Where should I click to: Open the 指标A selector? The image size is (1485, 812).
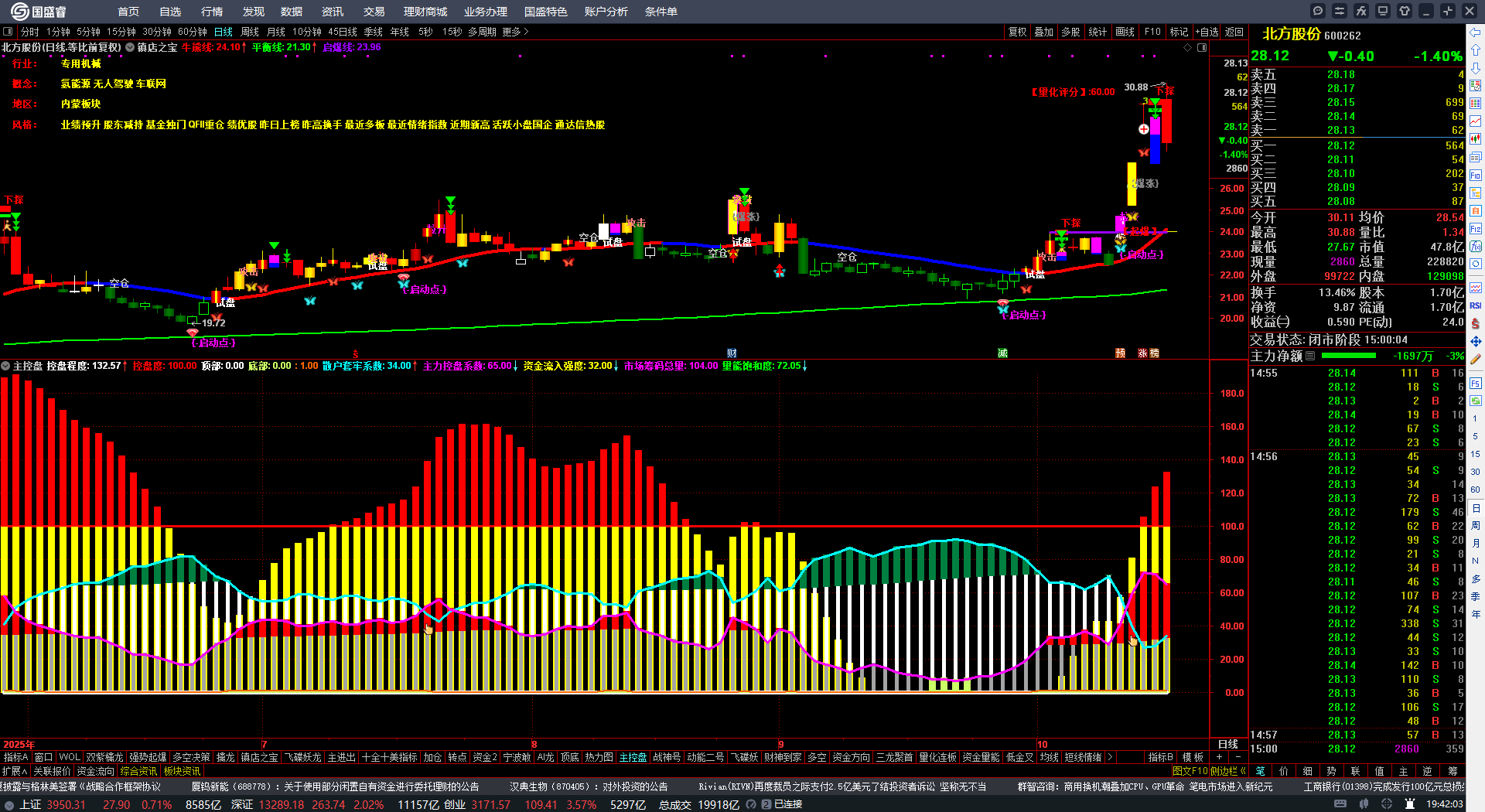pyautogui.click(x=15, y=757)
